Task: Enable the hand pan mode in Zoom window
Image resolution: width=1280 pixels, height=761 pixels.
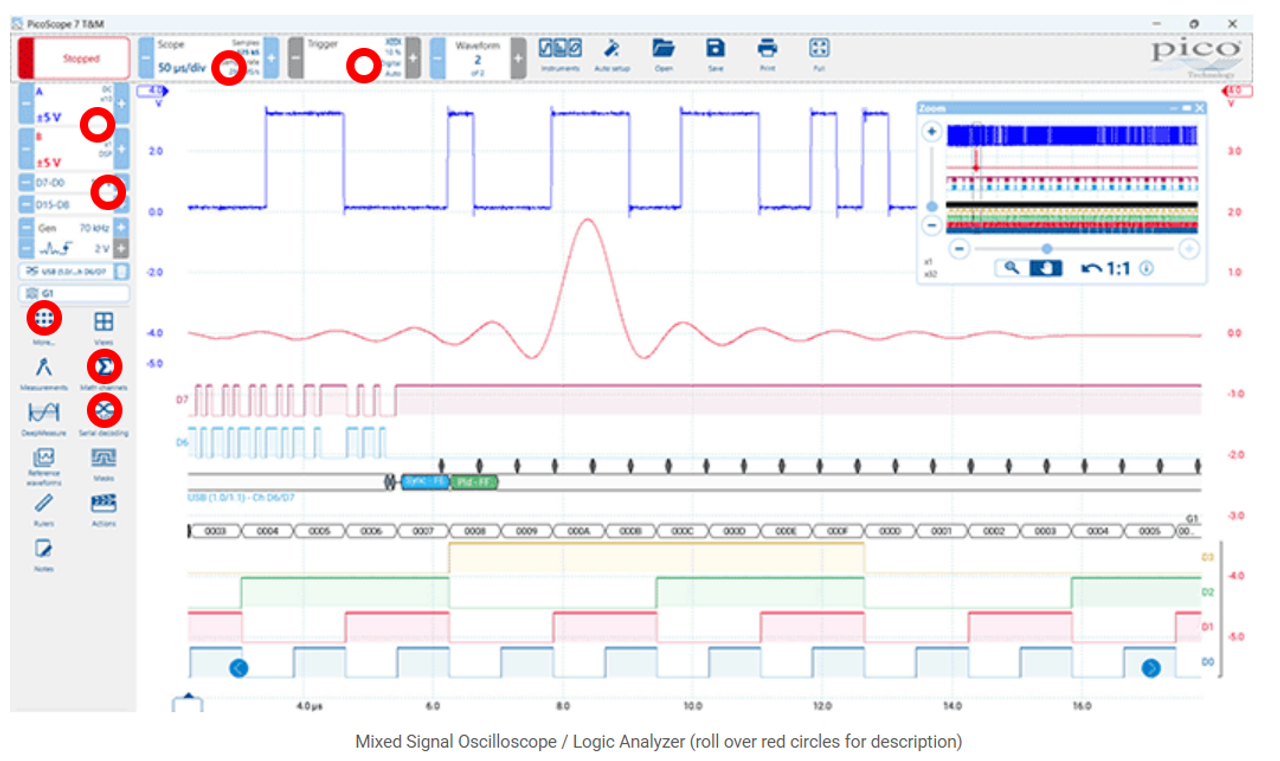Action: (1045, 268)
